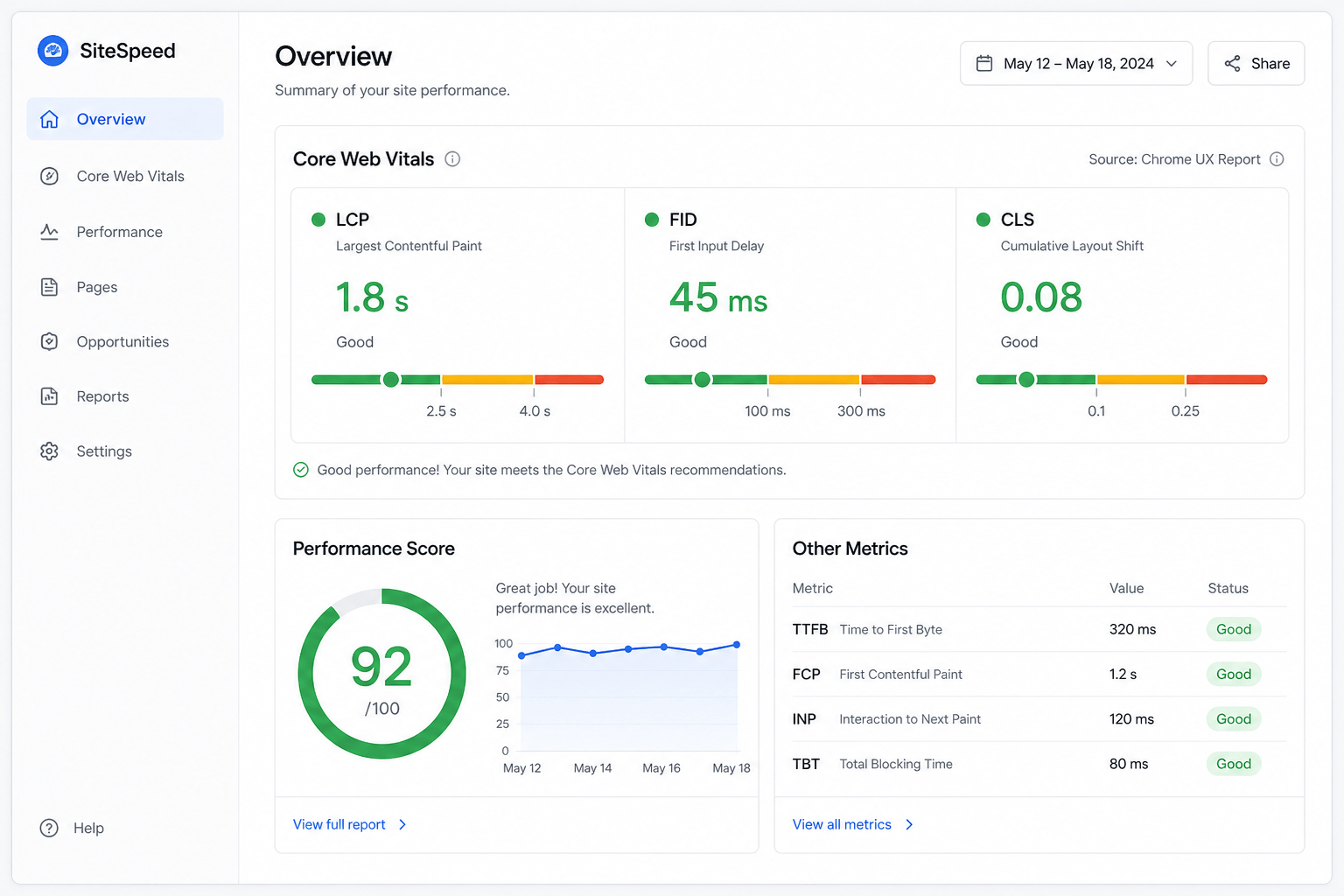This screenshot has width=1344, height=896.
Task: Expand the View full report chevron arrow
Action: click(402, 824)
